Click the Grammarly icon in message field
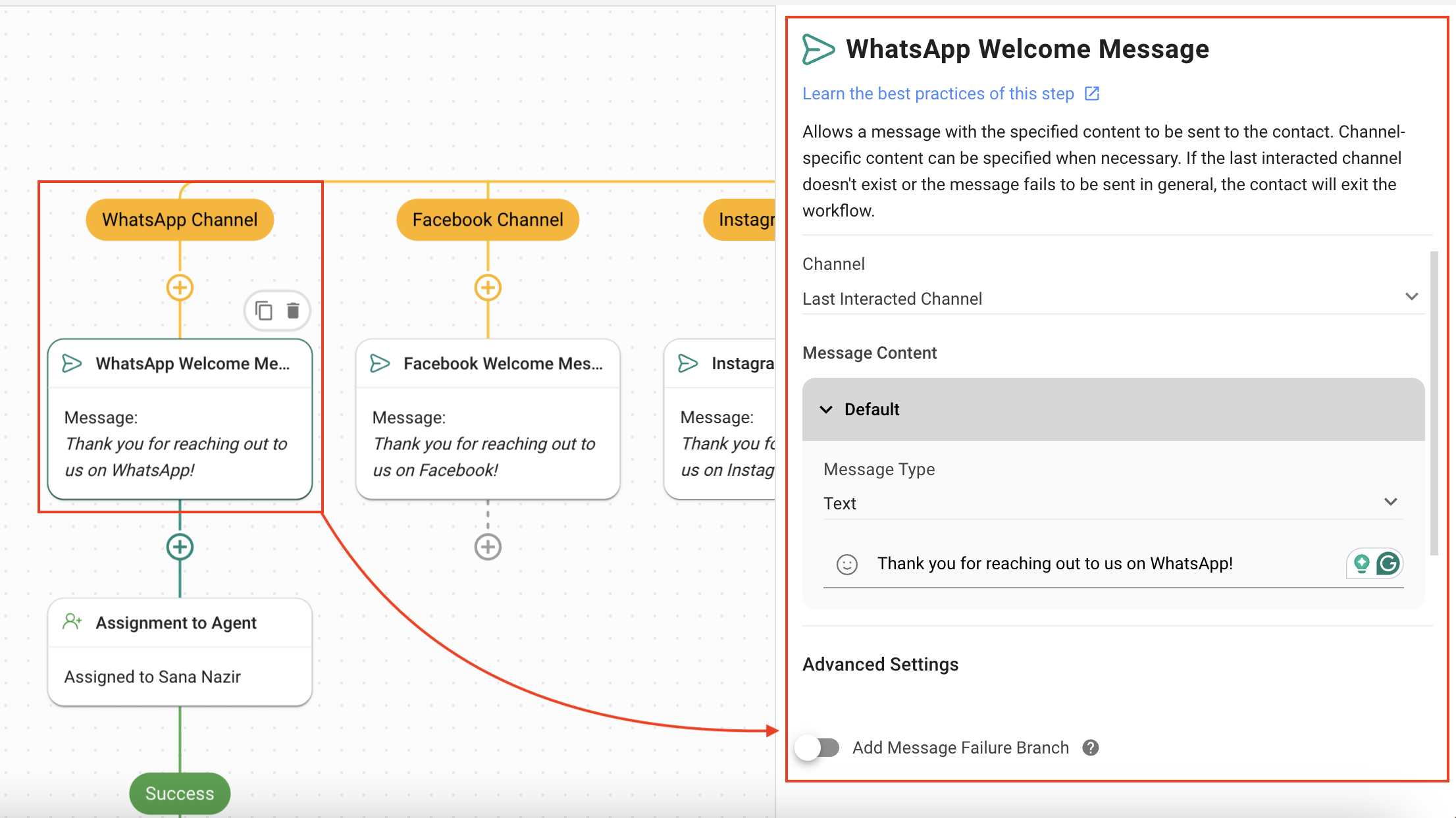This screenshot has width=1456, height=818. 1388,563
